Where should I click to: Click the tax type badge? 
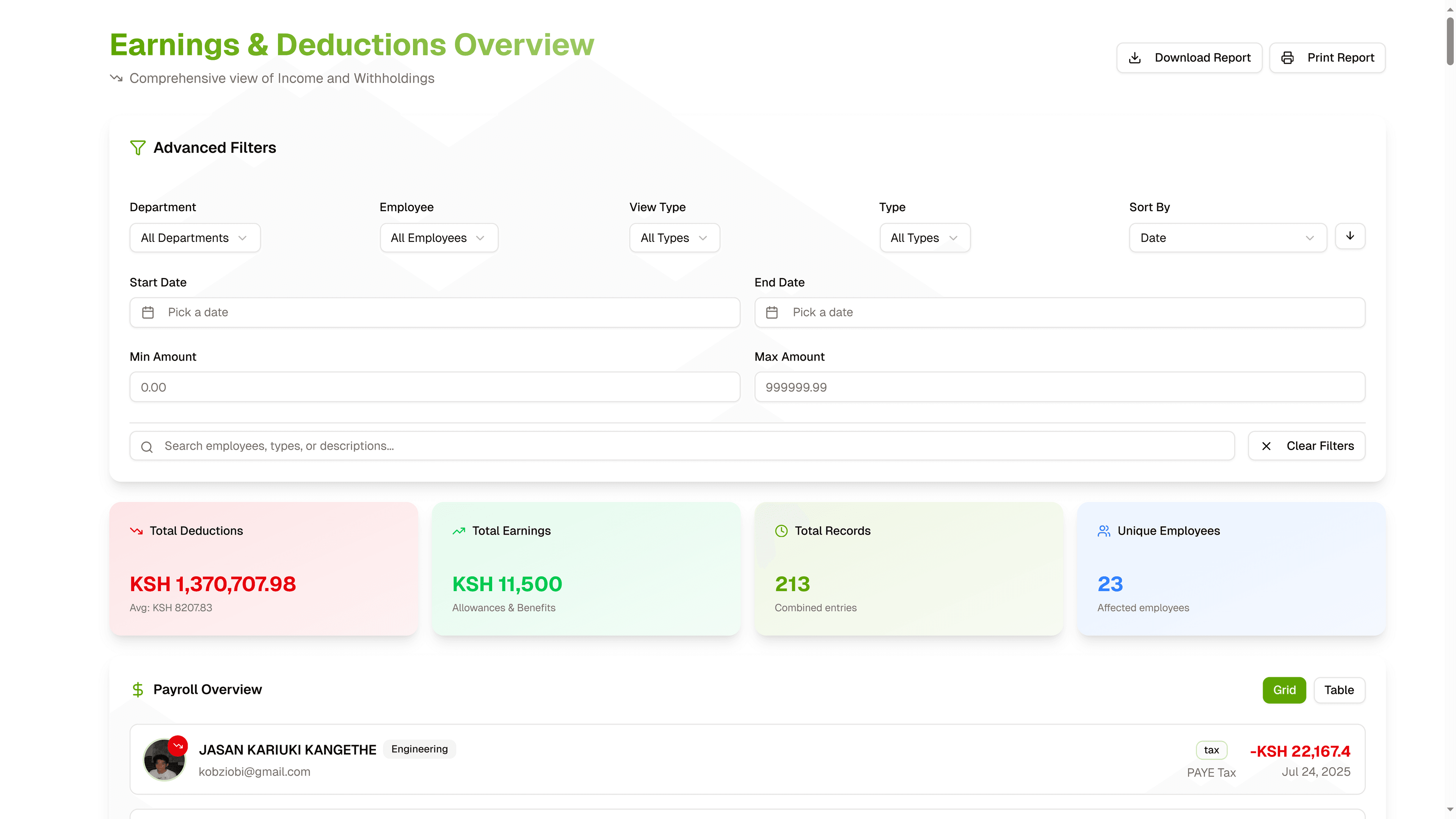1211,750
